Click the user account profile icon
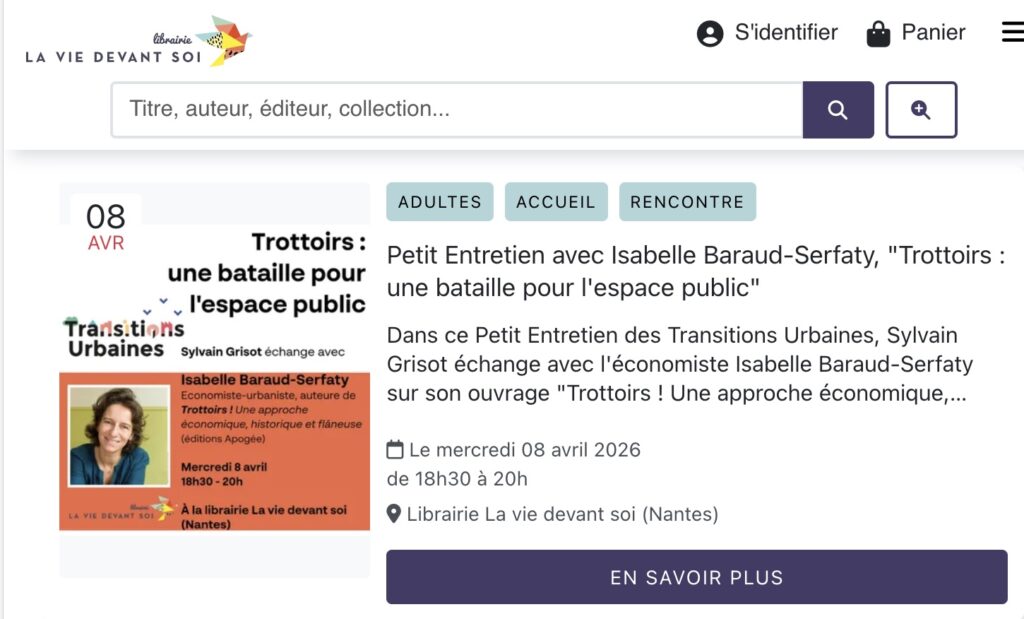 click(x=709, y=34)
